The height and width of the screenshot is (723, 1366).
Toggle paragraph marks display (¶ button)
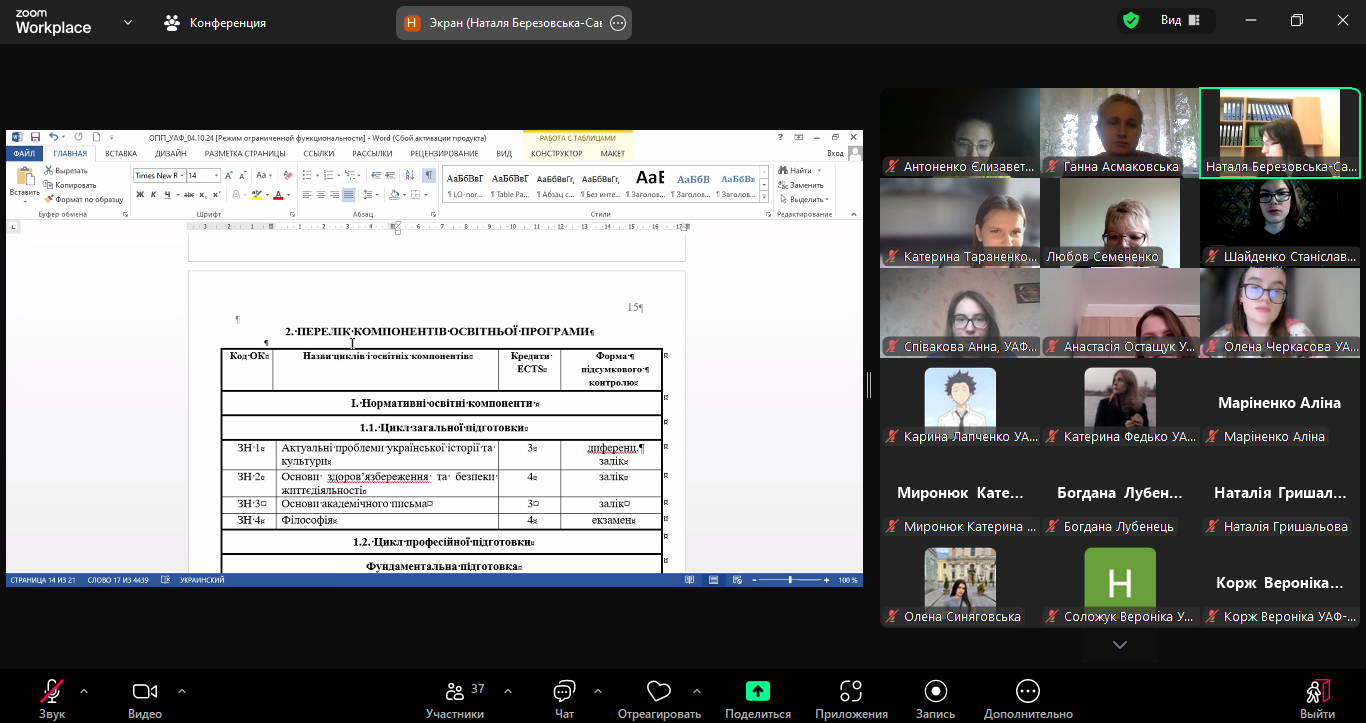[429, 175]
